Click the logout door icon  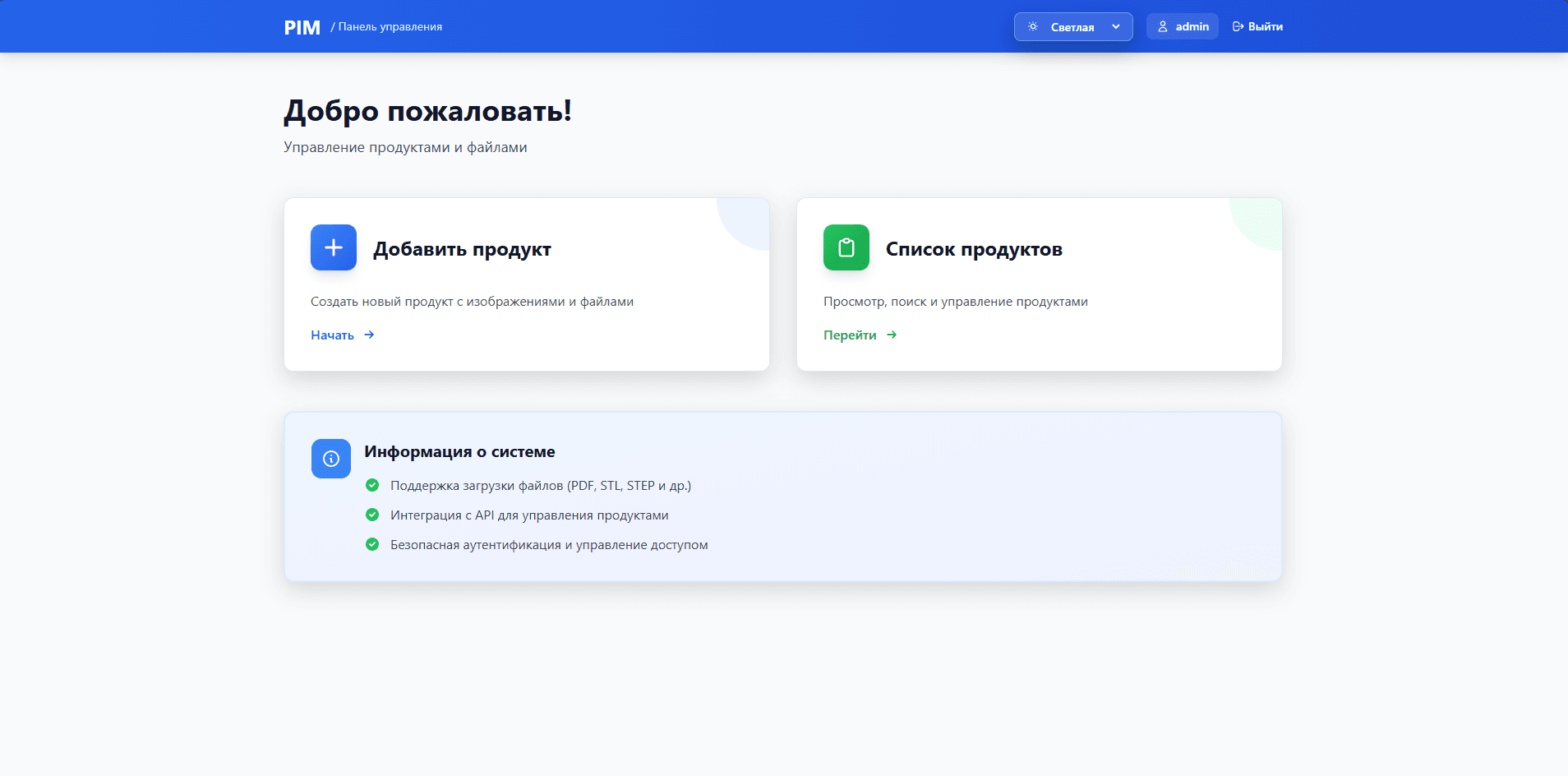pyautogui.click(x=1238, y=26)
